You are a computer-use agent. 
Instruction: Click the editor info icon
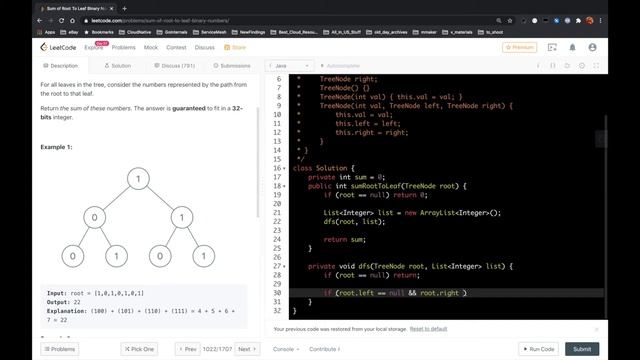click(538, 66)
